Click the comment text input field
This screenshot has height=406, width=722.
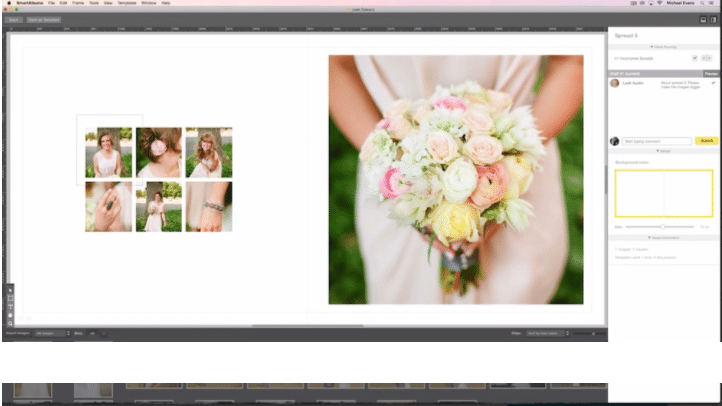pyautogui.click(x=657, y=141)
